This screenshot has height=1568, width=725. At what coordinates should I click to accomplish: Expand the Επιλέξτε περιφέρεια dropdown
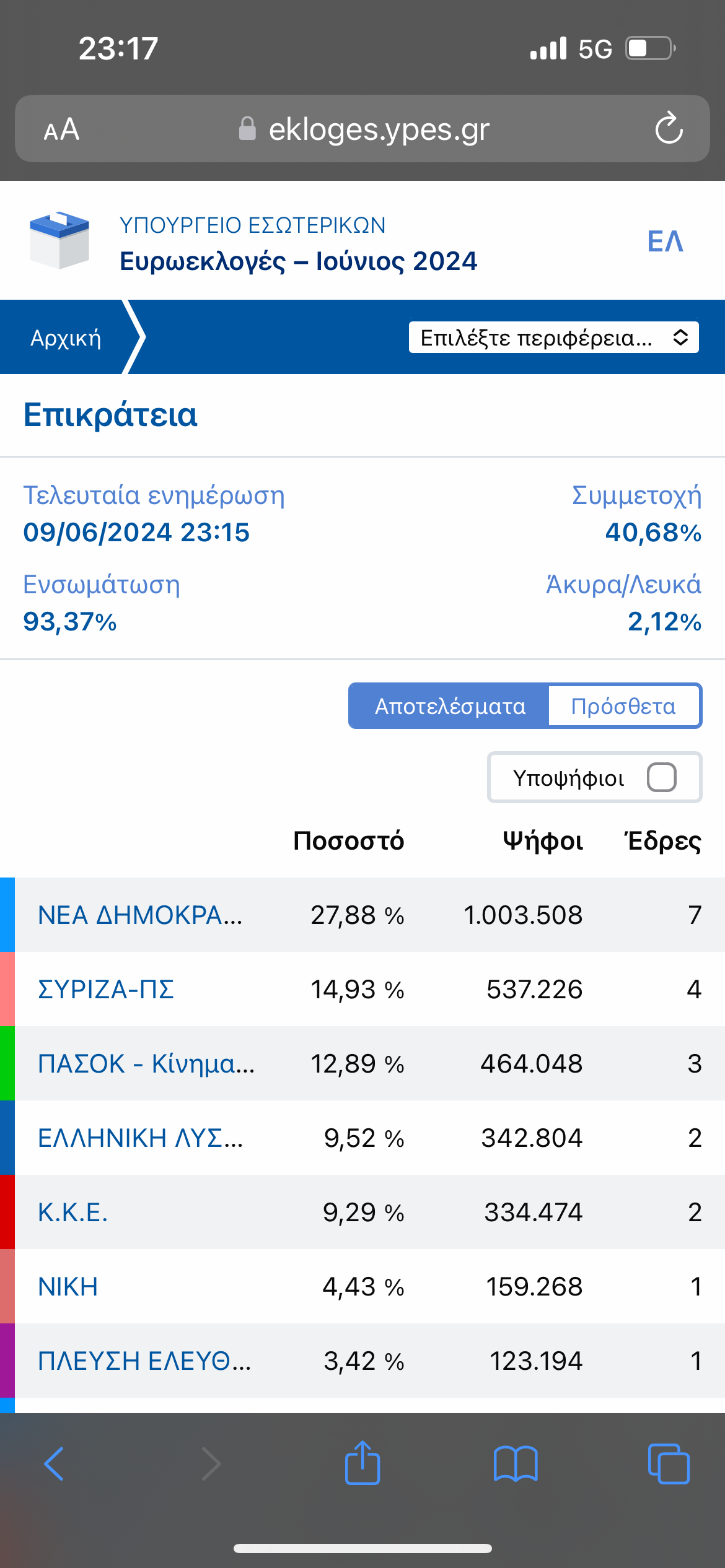click(554, 338)
